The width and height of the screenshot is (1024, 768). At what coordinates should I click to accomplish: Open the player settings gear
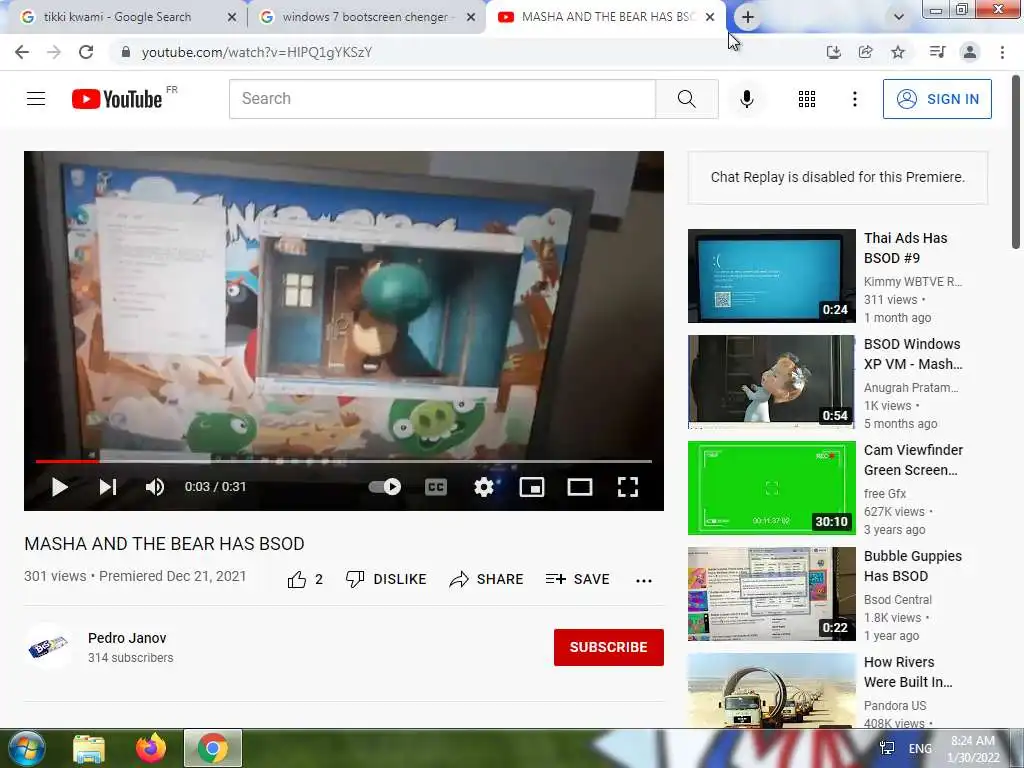[484, 487]
